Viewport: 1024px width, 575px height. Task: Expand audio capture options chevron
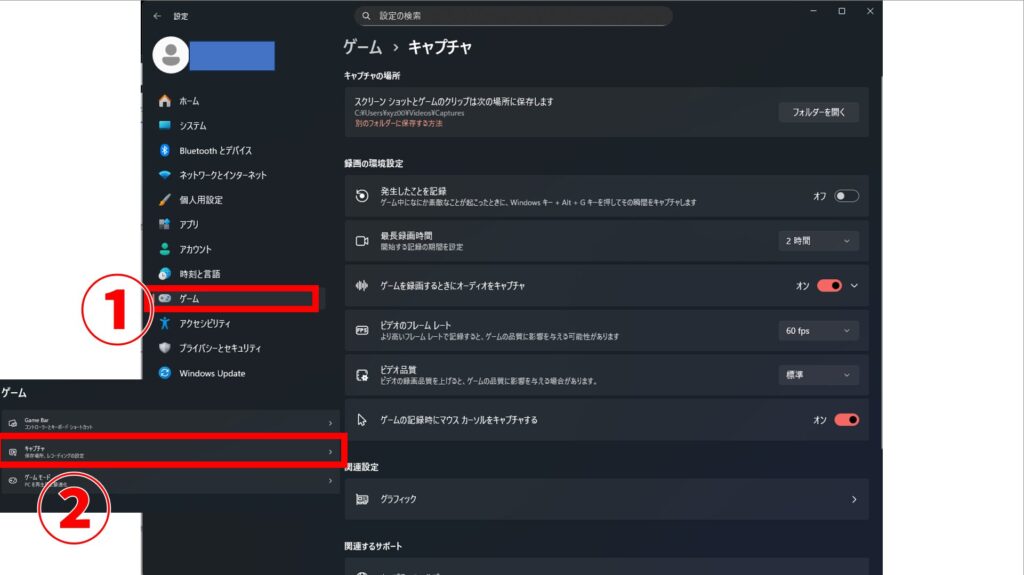tap(854, 286)
